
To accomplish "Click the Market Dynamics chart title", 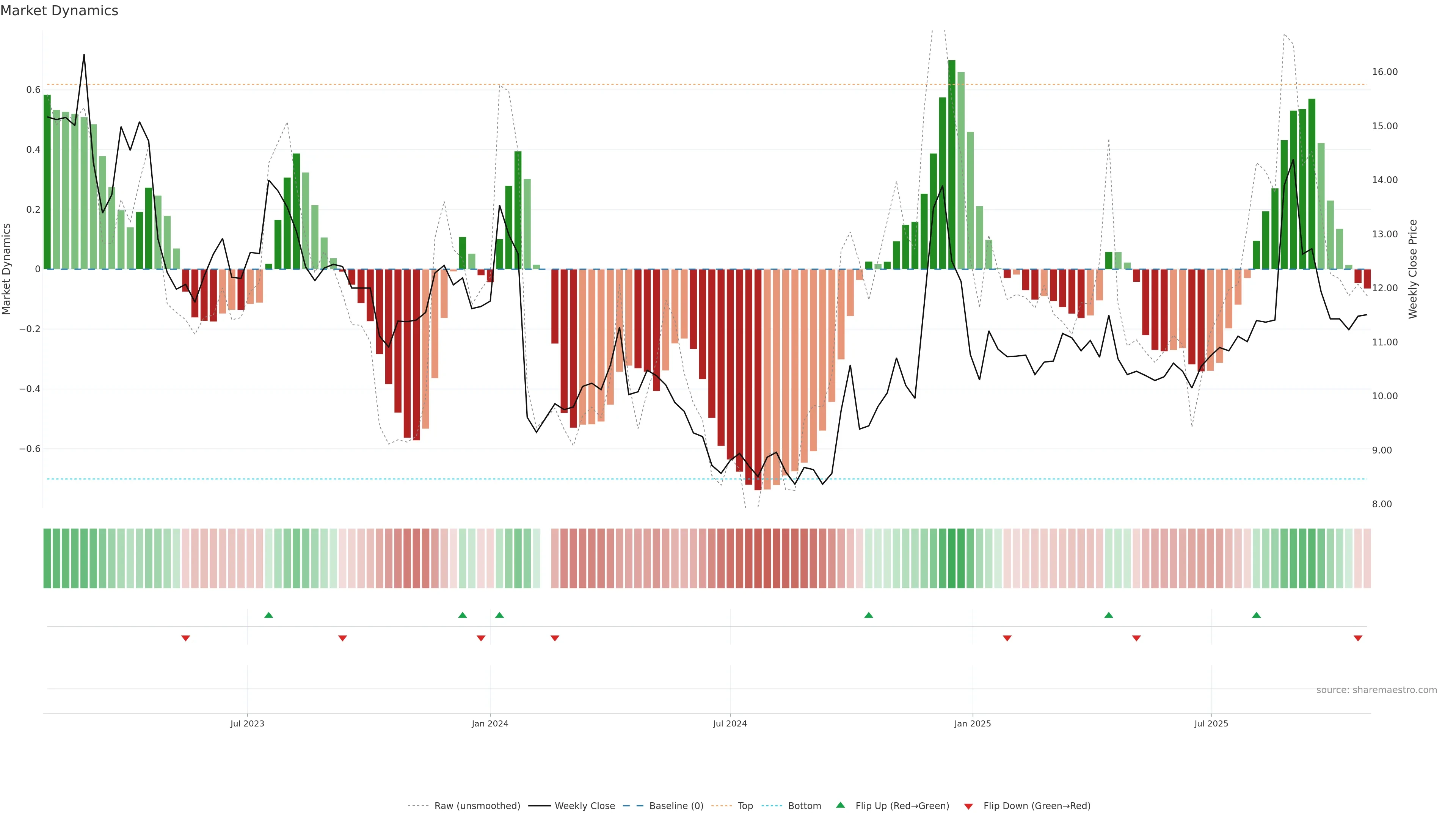I will click(x=60, y=11).
